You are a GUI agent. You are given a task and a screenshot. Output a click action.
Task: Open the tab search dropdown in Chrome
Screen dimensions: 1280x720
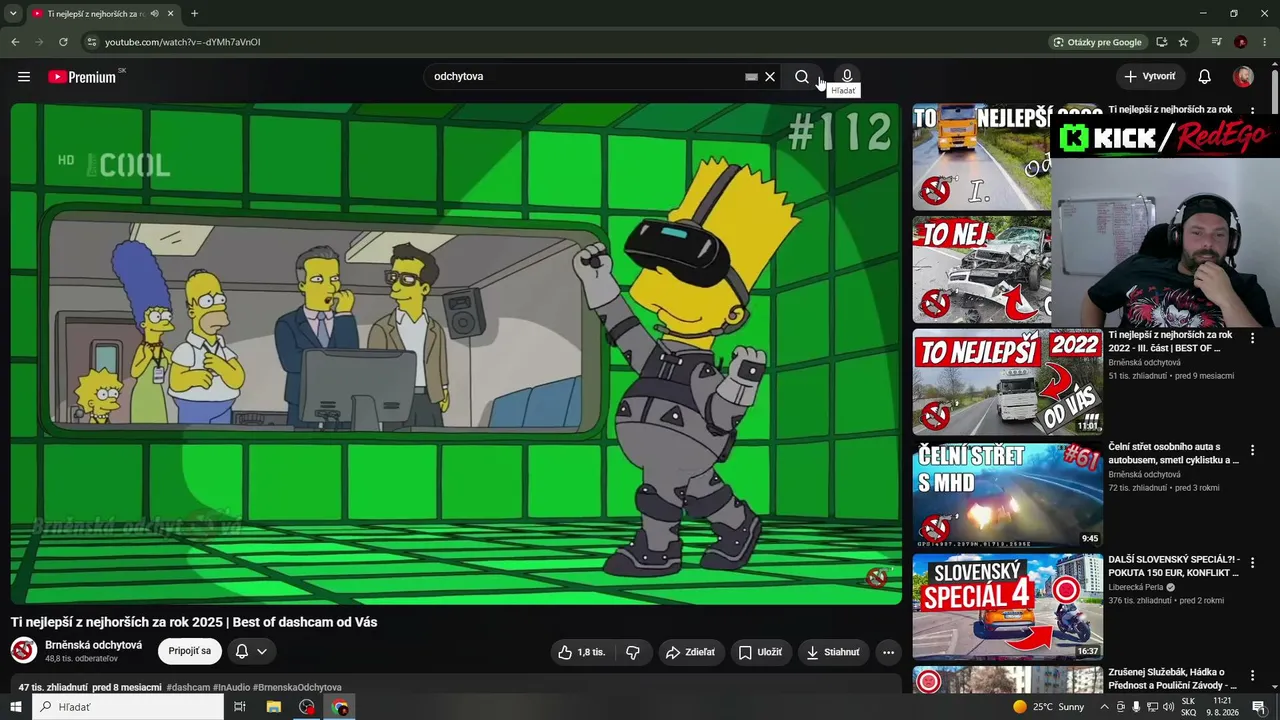coord(13,14)
